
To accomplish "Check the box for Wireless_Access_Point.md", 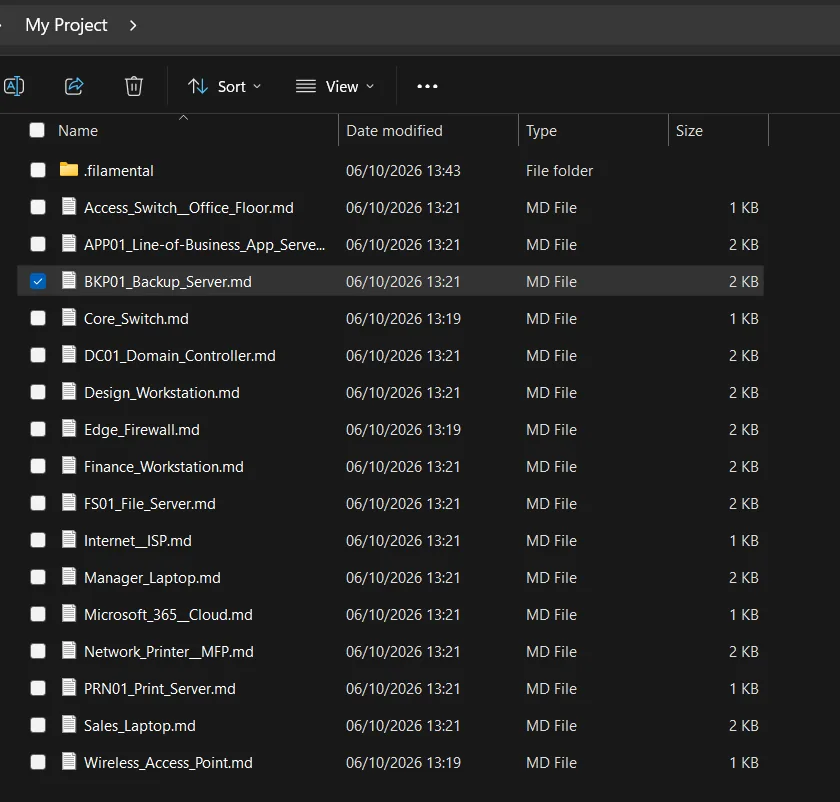I will (x=38, y=762).
